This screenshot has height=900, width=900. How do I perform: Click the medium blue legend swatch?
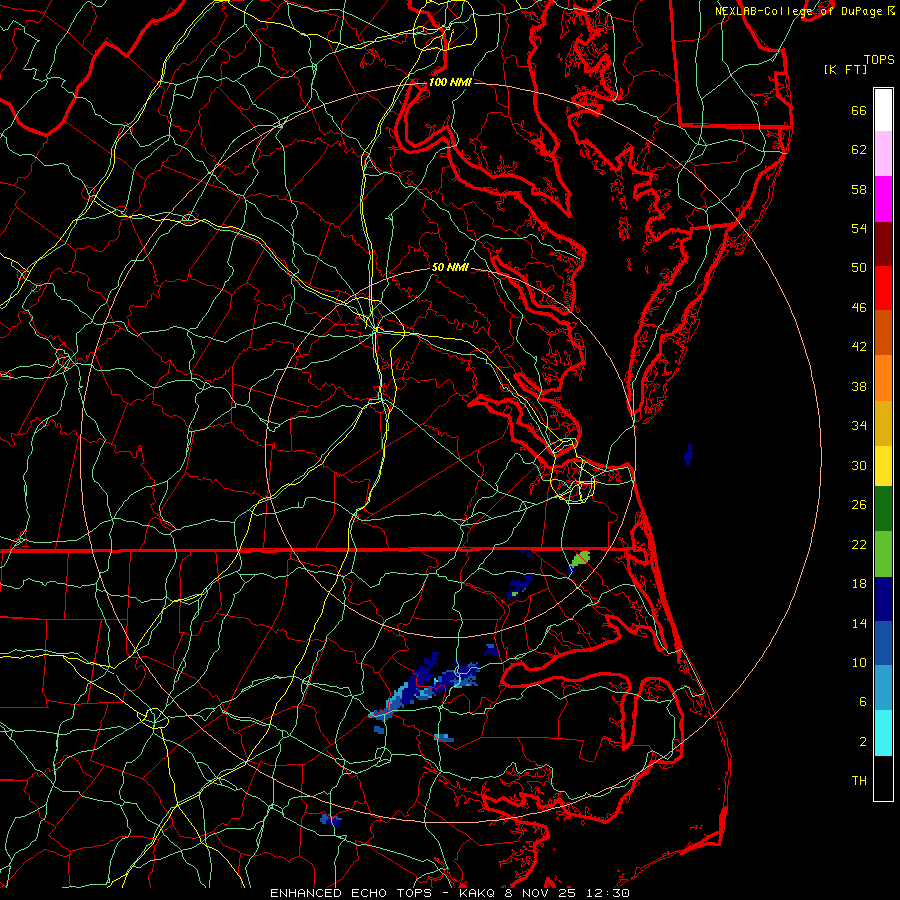click(883, 643)
